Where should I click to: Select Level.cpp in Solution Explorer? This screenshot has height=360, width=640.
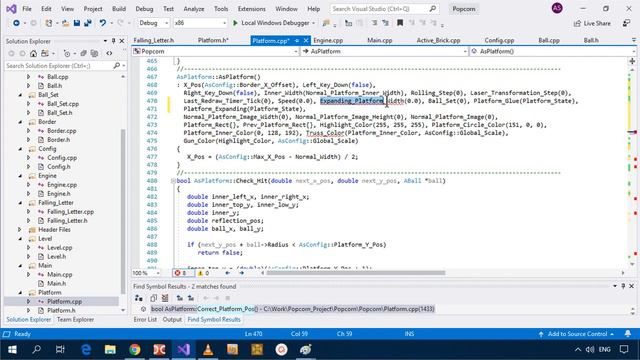[x=60, y=247]
